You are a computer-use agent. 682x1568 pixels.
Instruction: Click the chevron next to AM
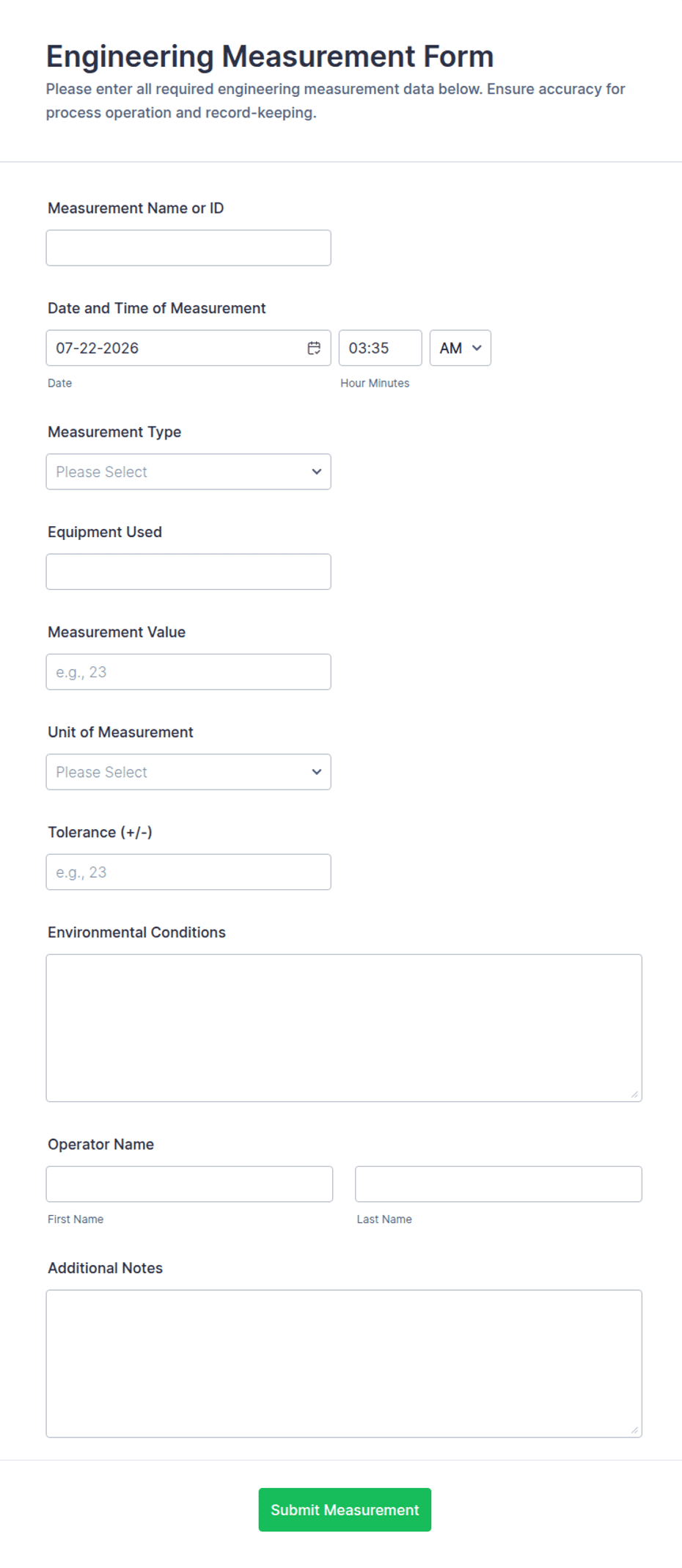coord(477,348)
